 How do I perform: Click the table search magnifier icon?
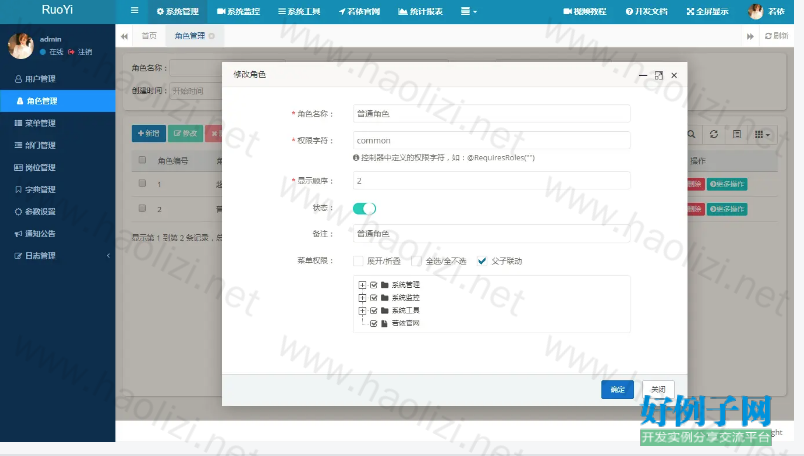691,134
